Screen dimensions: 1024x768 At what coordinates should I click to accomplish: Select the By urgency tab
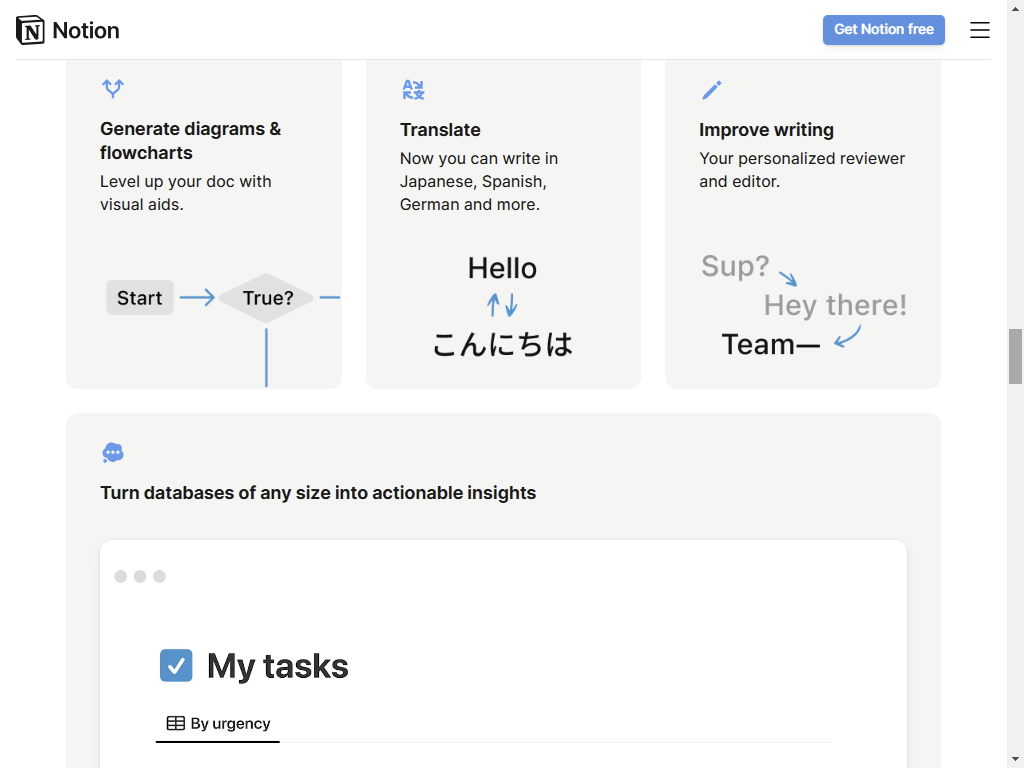click(x=217, y=724)
